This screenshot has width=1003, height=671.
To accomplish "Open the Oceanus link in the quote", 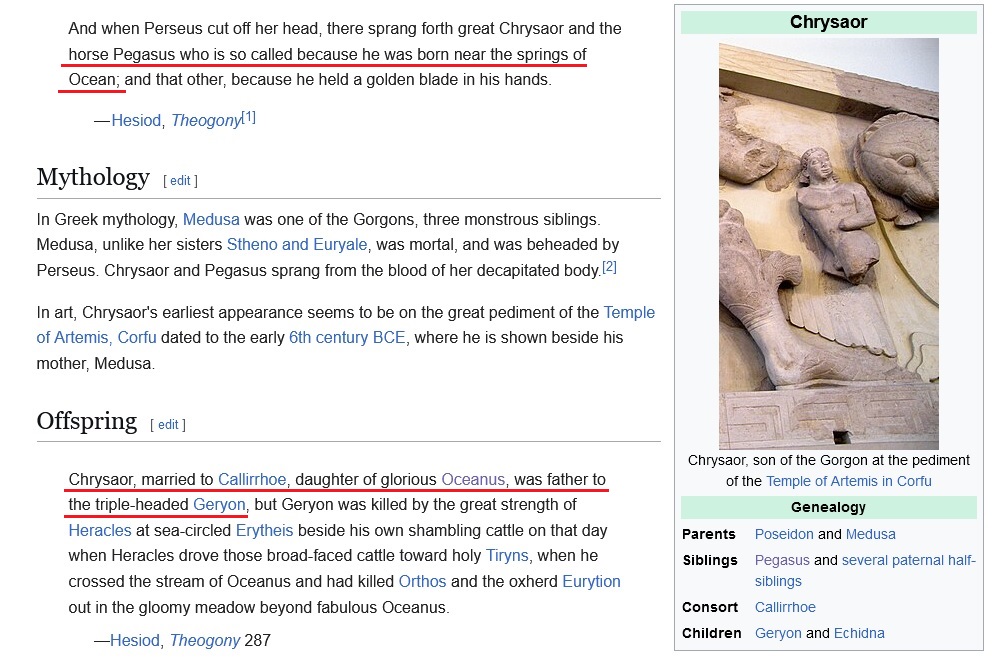I will (473, 479).
